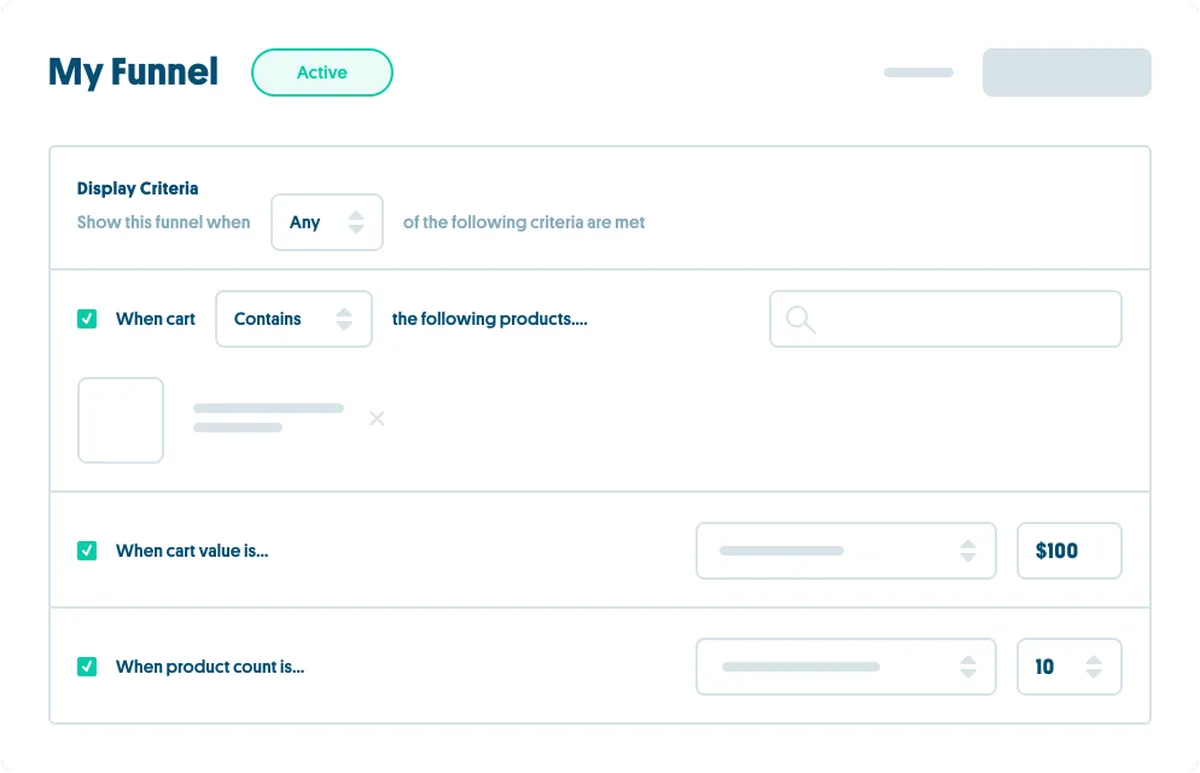Click the product search input field
The width and height of the screenshot is (1200, 773).
960,320
